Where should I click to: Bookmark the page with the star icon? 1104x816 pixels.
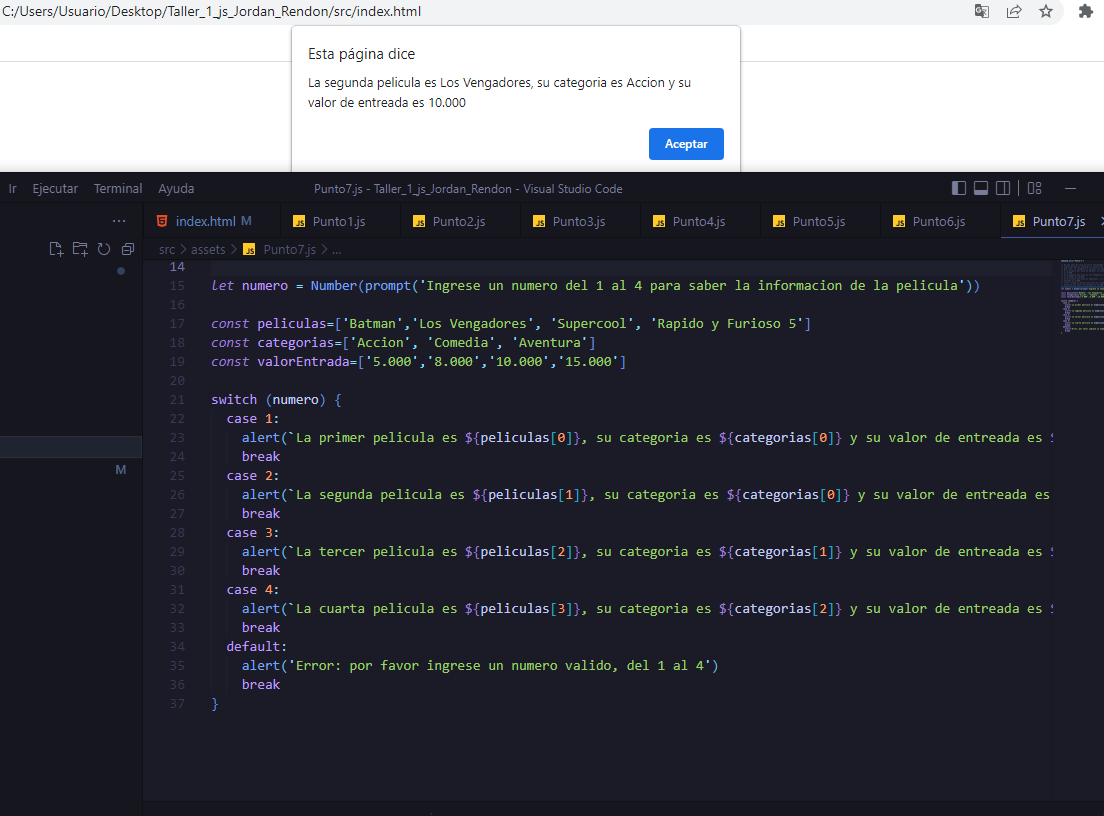[x=1046, y=11]
